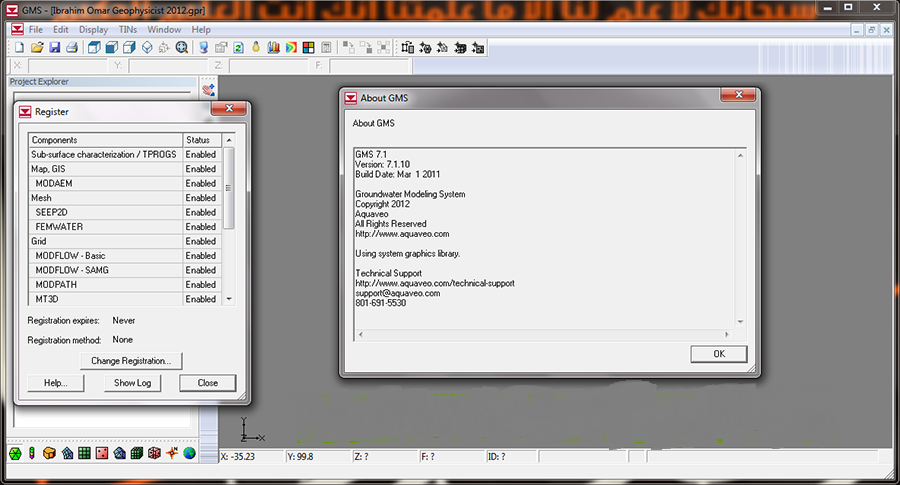Image resolution: width=900 pixels, height=485 pixels.
Task: Switch to the GIS module globe icon
Action: click(x=189, y=453)
